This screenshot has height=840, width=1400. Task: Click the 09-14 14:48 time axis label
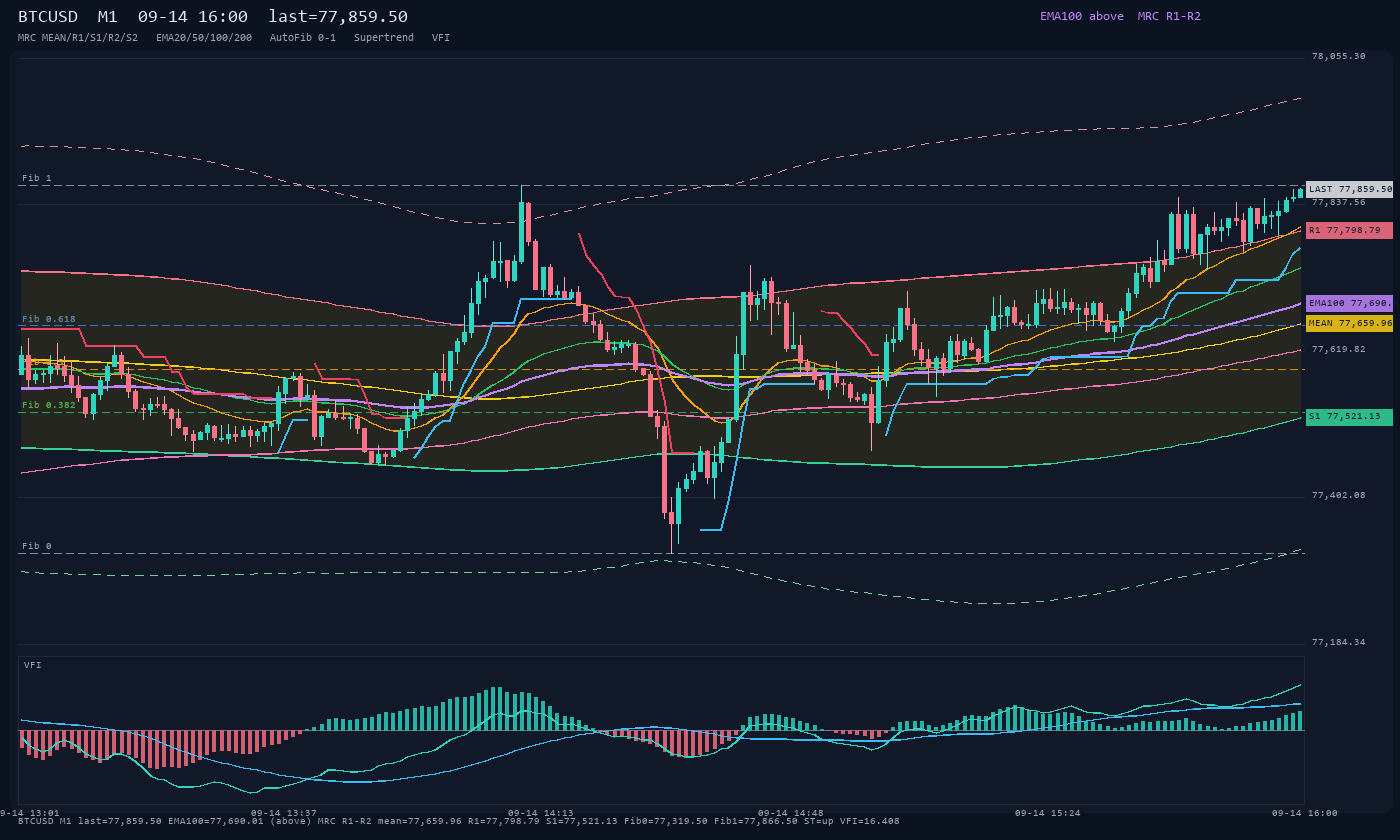791,813
